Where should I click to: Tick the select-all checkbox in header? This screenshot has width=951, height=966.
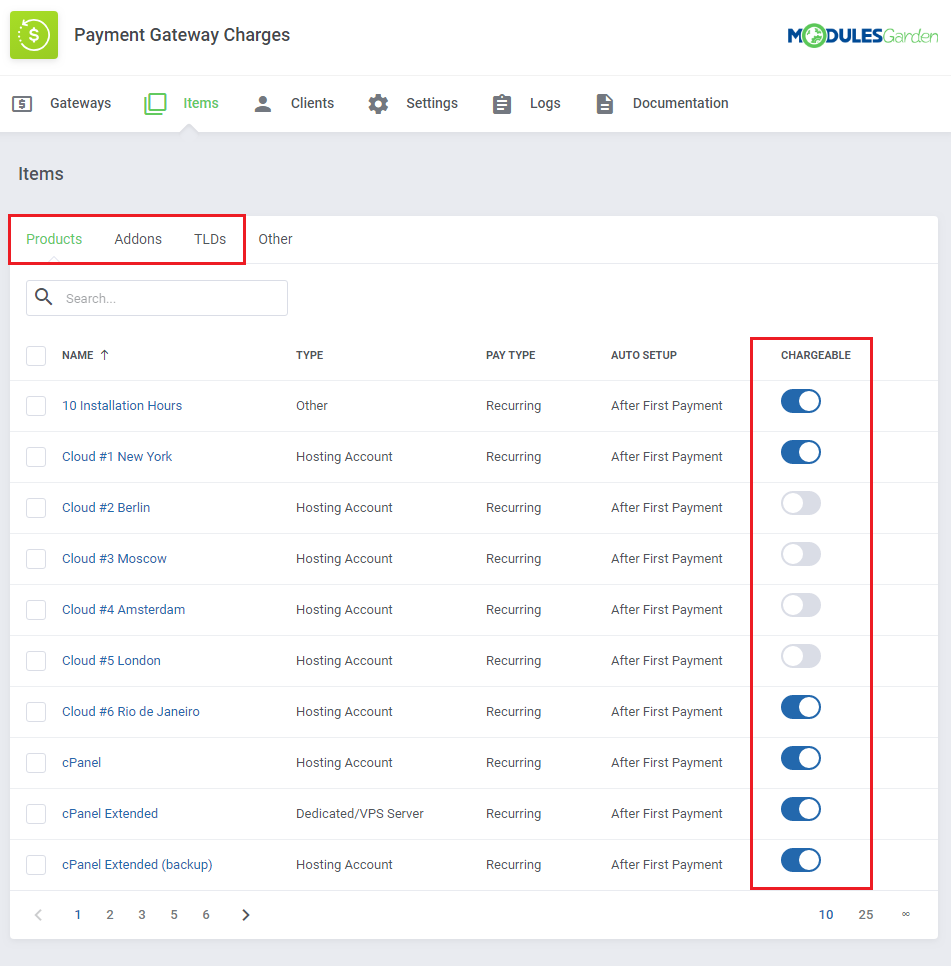point(36,355)
